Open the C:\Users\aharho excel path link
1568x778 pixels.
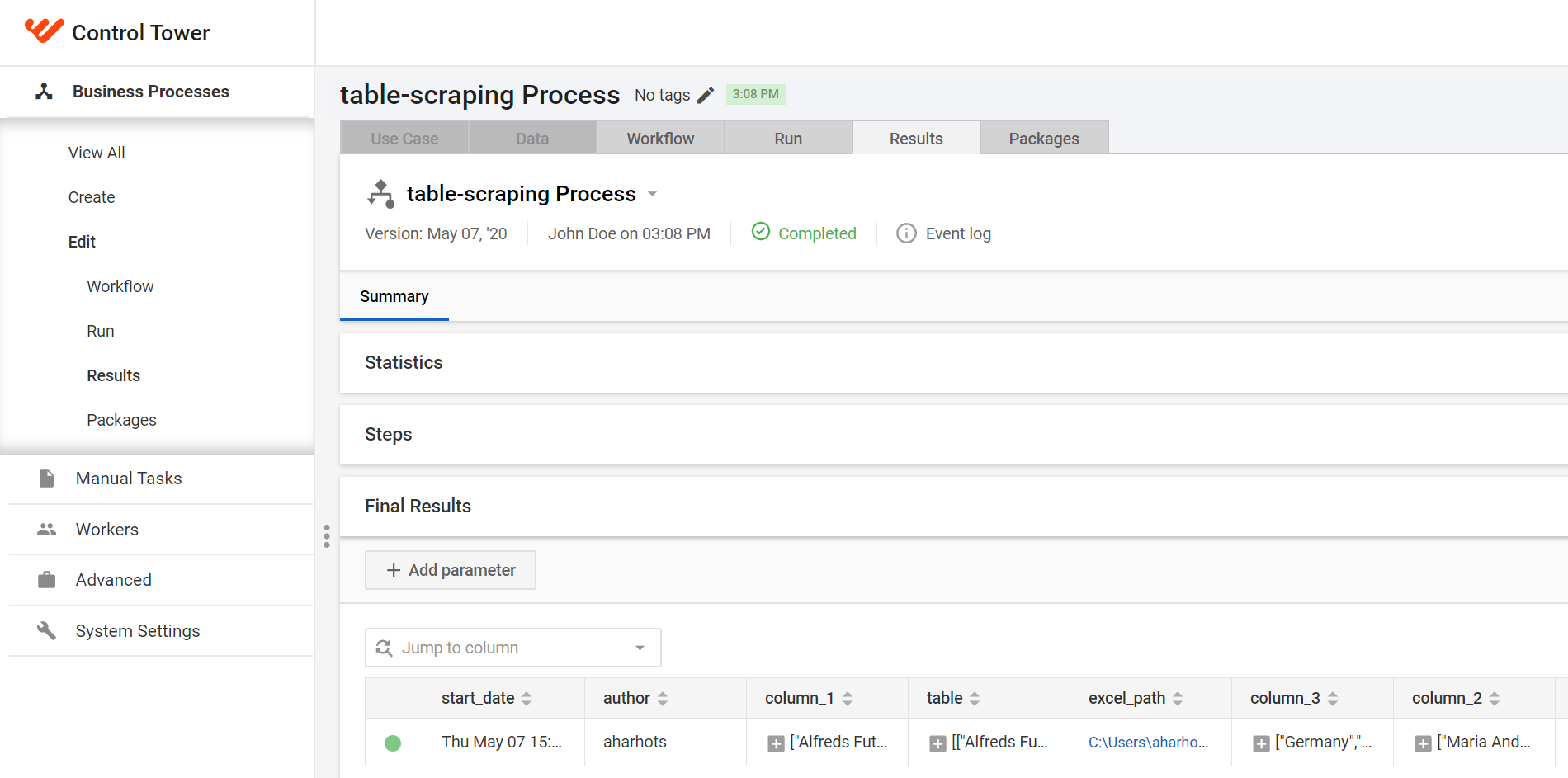tap(1148, 743)
